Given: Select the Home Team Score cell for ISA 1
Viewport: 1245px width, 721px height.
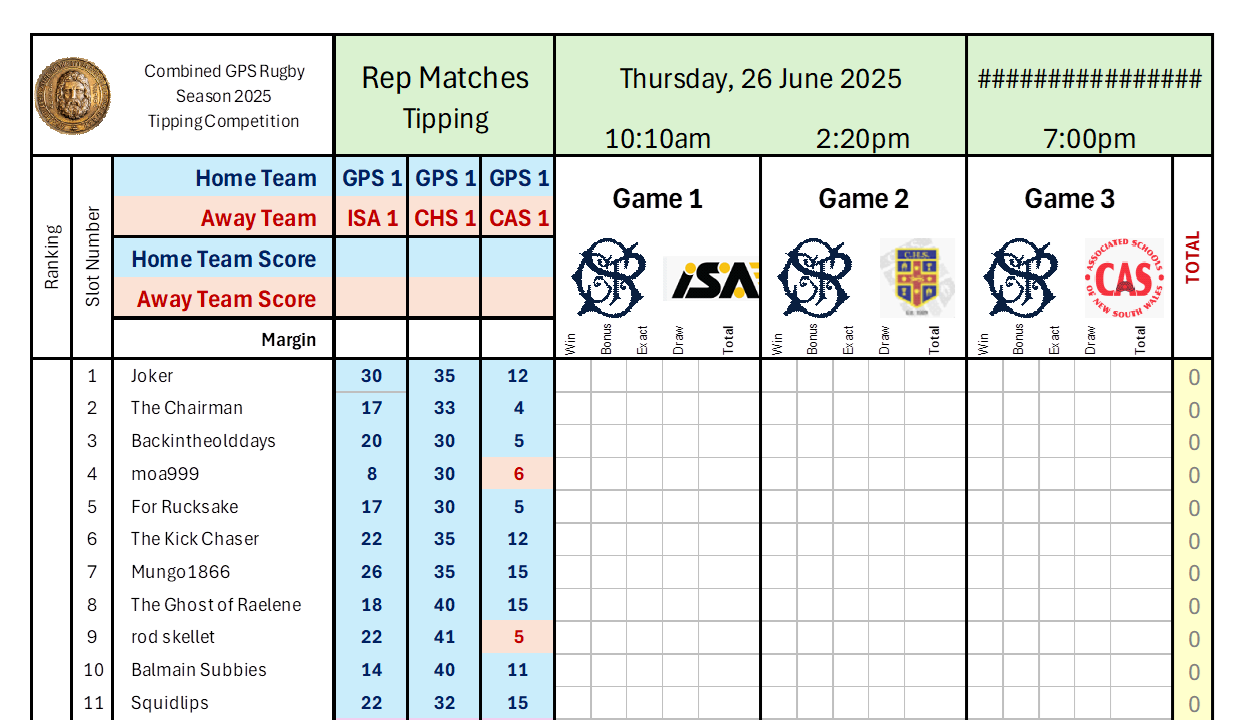Looking at the screenshot, I should click(371, 259).
